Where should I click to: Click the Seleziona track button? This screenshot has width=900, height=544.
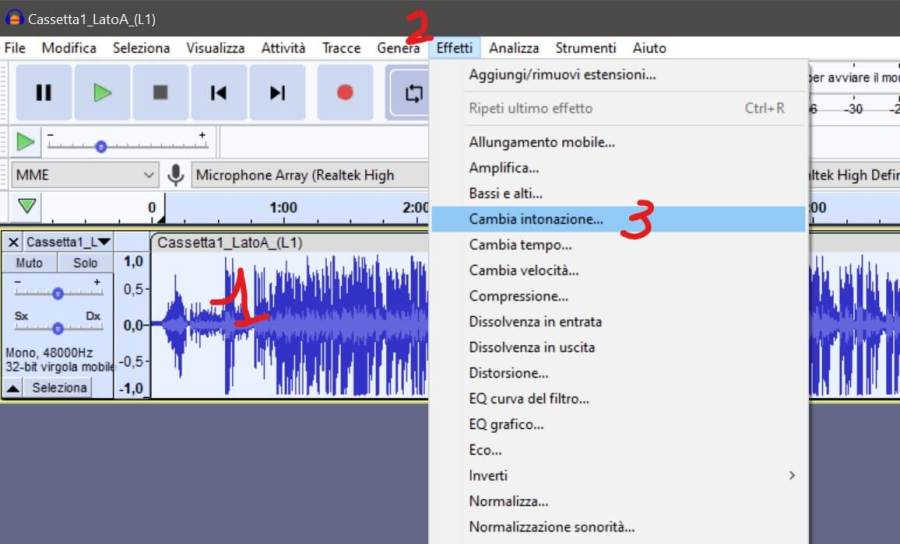click(60, 387)
